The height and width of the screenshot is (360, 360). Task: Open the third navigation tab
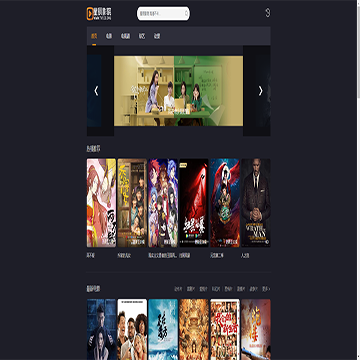pos(125,36)
